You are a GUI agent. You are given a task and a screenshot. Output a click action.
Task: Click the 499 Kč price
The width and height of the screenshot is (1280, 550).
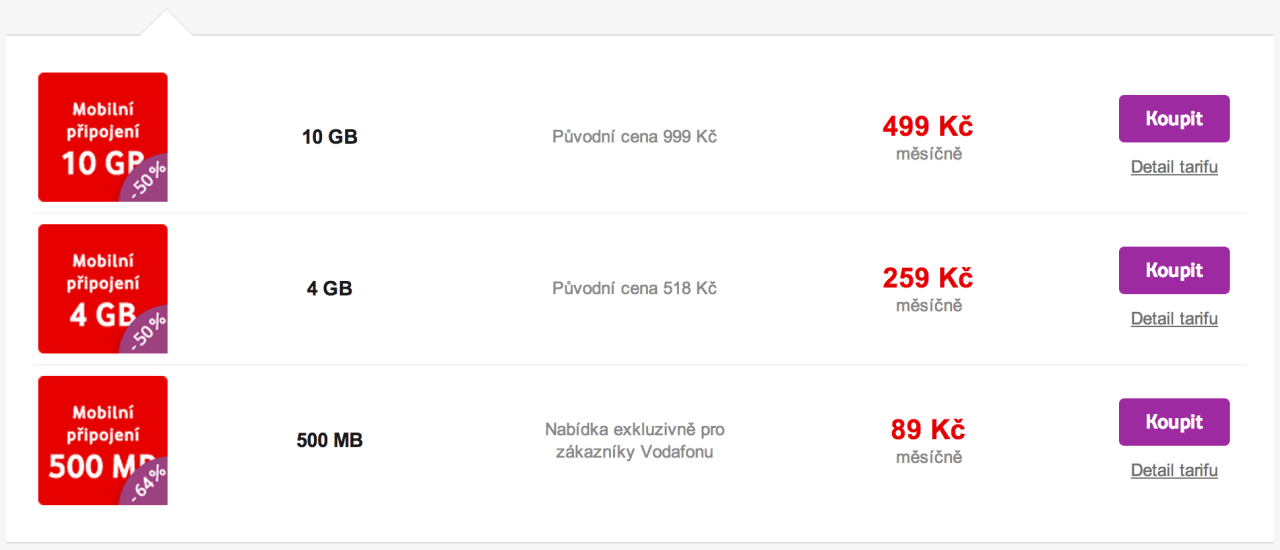(x=928, y=127)
